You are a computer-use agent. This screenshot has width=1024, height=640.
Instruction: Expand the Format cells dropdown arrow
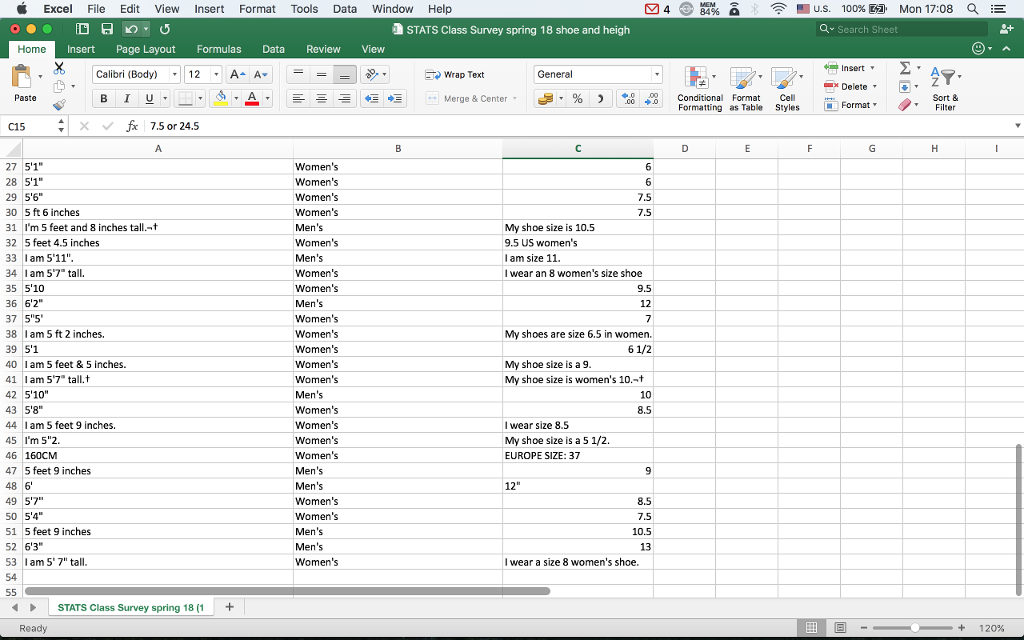point(875,104)
